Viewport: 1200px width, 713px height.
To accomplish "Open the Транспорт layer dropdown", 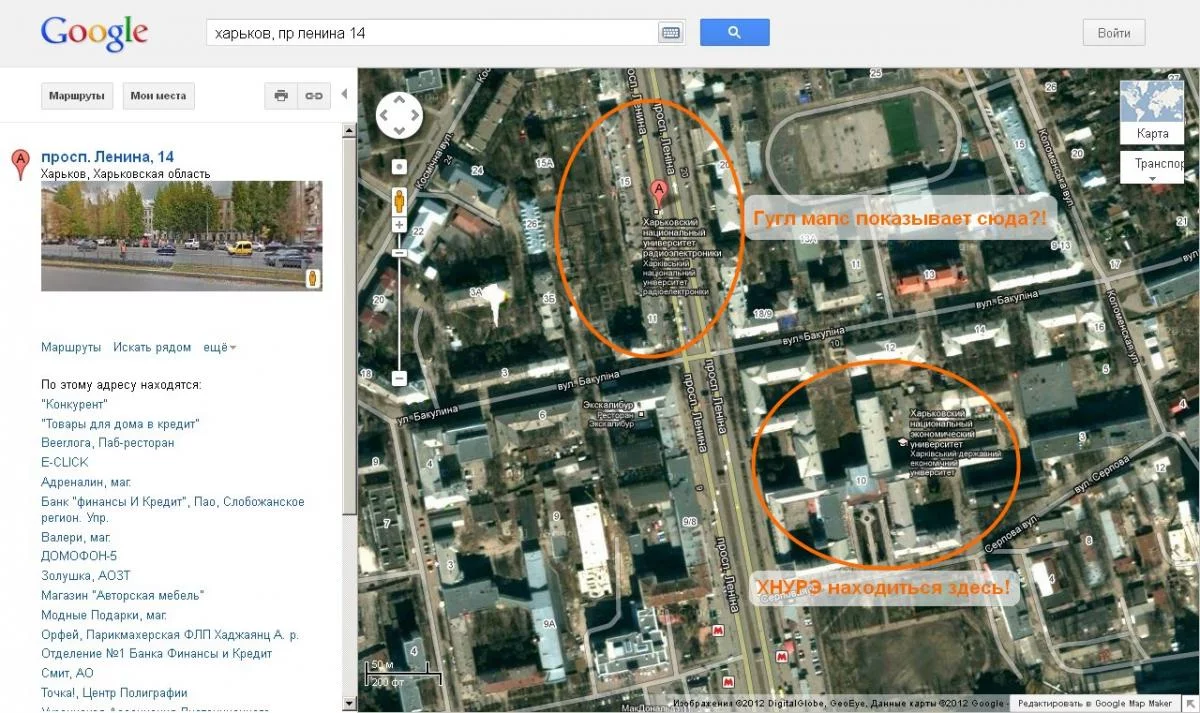I will [x=1153, y=167].
